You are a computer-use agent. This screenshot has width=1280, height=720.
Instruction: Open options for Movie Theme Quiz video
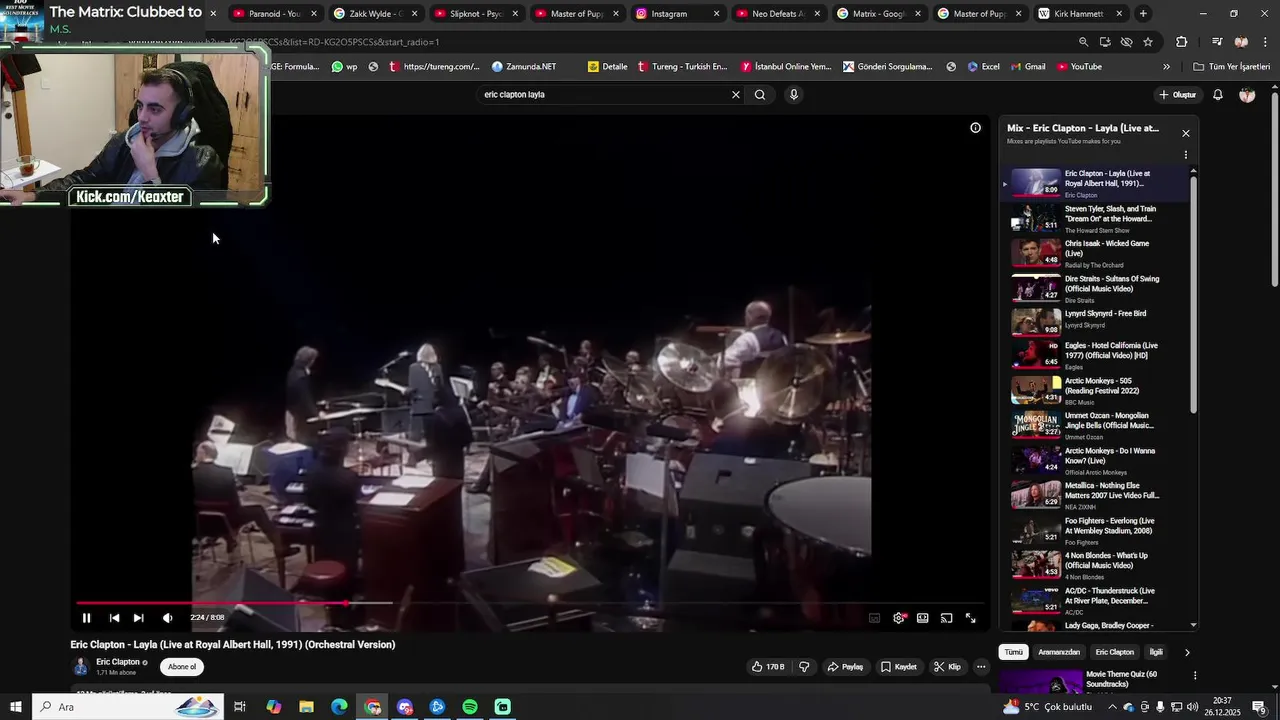[x=1194, y=676]
